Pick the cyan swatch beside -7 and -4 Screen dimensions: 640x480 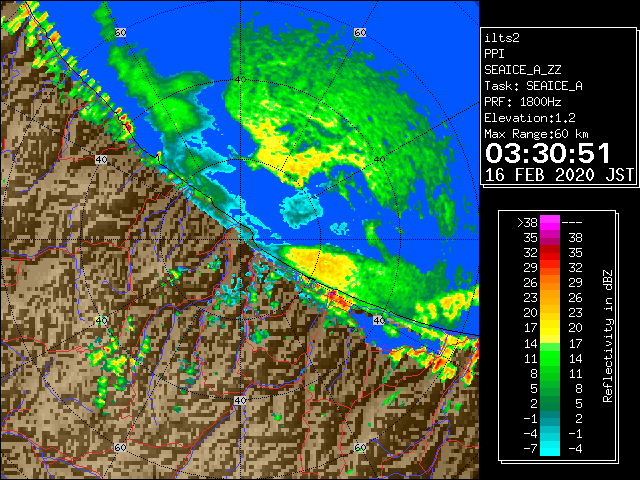pos(550,448)
